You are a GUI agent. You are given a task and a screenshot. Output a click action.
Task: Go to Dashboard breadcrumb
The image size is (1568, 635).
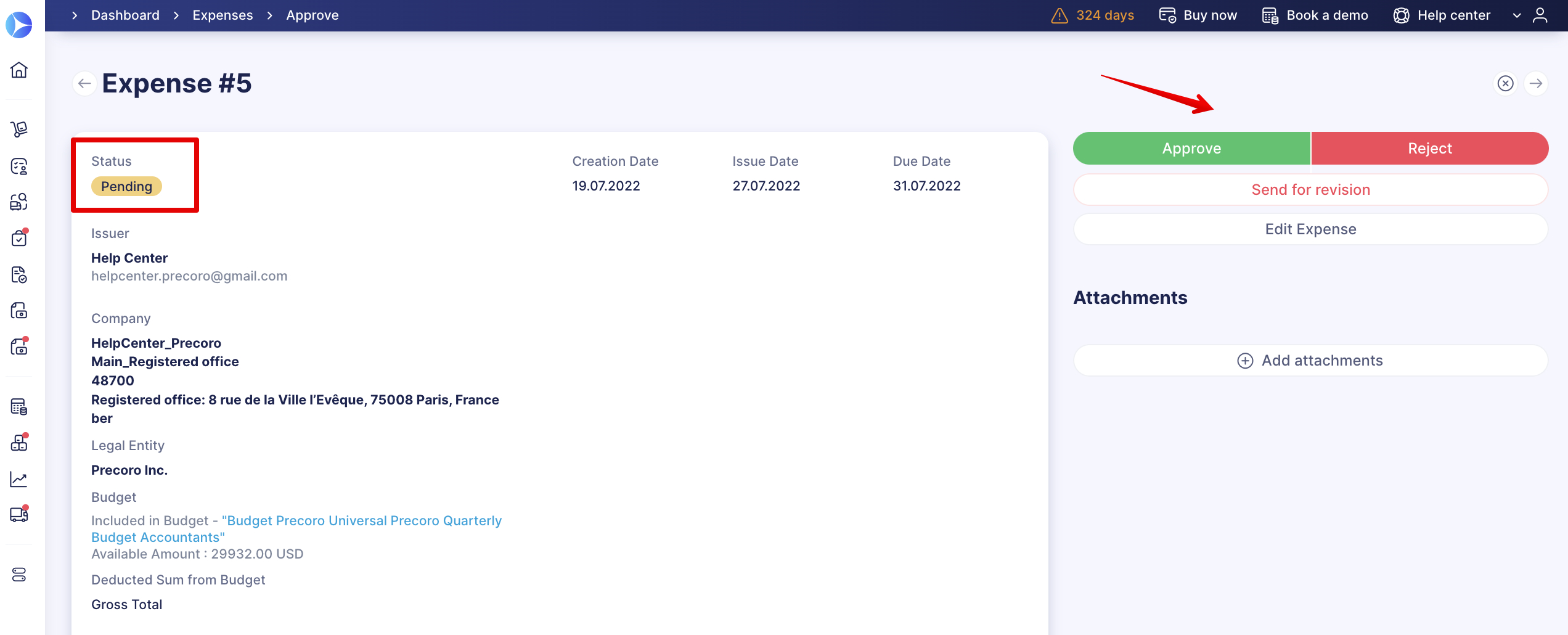pyautogui.click(x=125, y=15)
